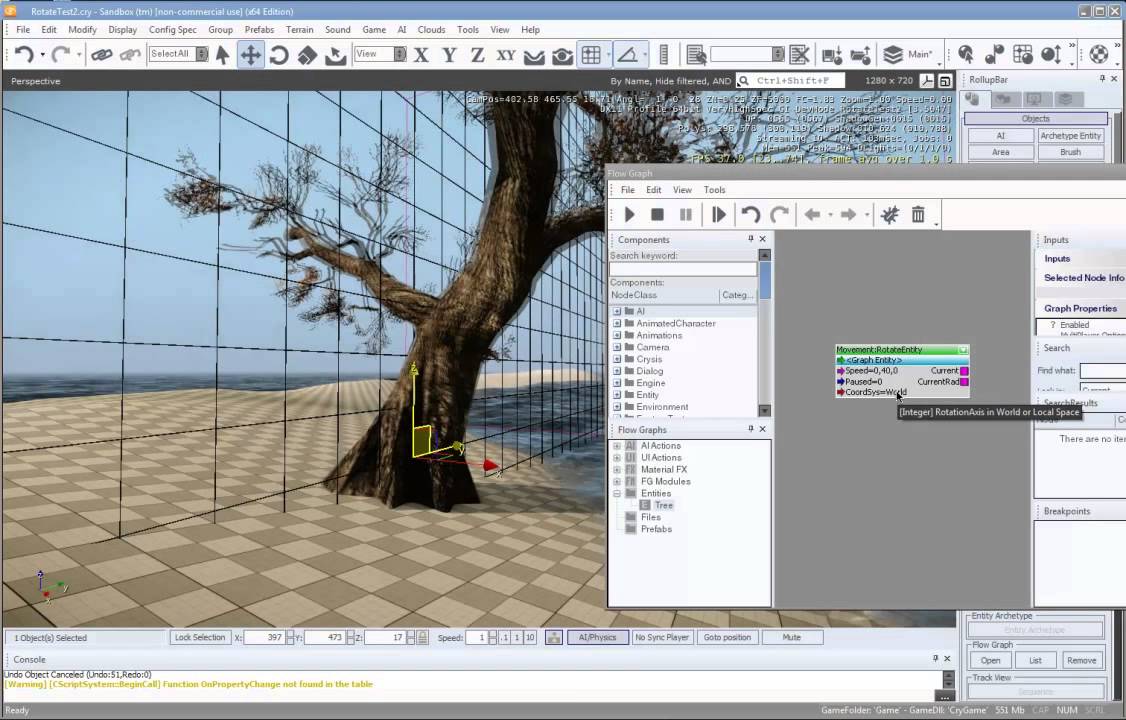
Task: Click the Play button in Flow Graph toolbar
Action: click(x=630, y=215)
